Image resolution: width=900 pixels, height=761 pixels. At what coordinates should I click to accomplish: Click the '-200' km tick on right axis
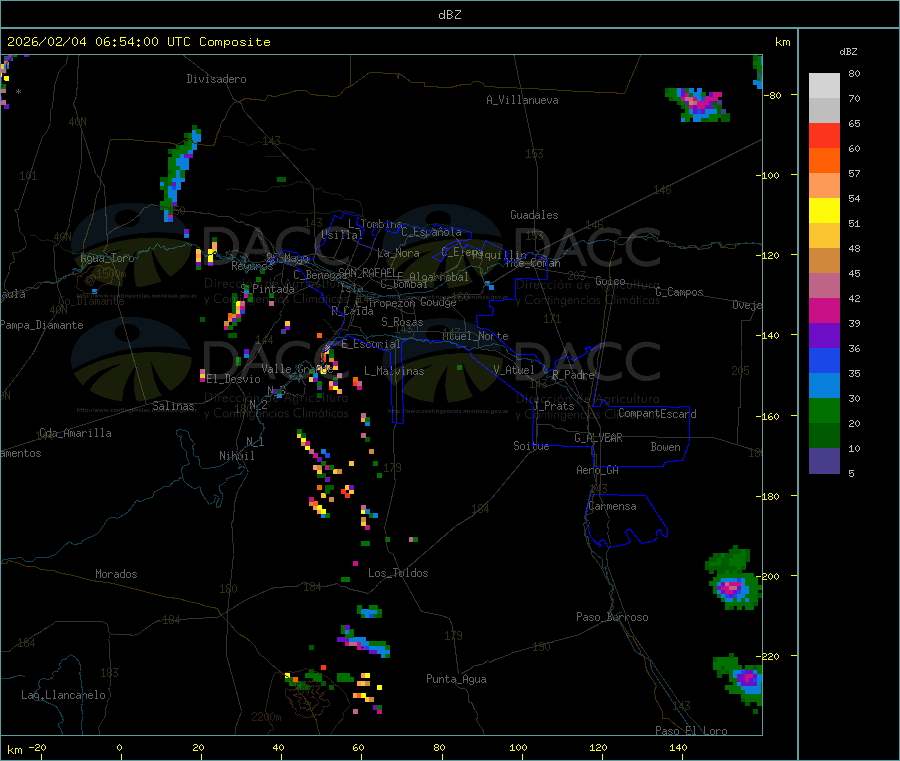[769, 576]
